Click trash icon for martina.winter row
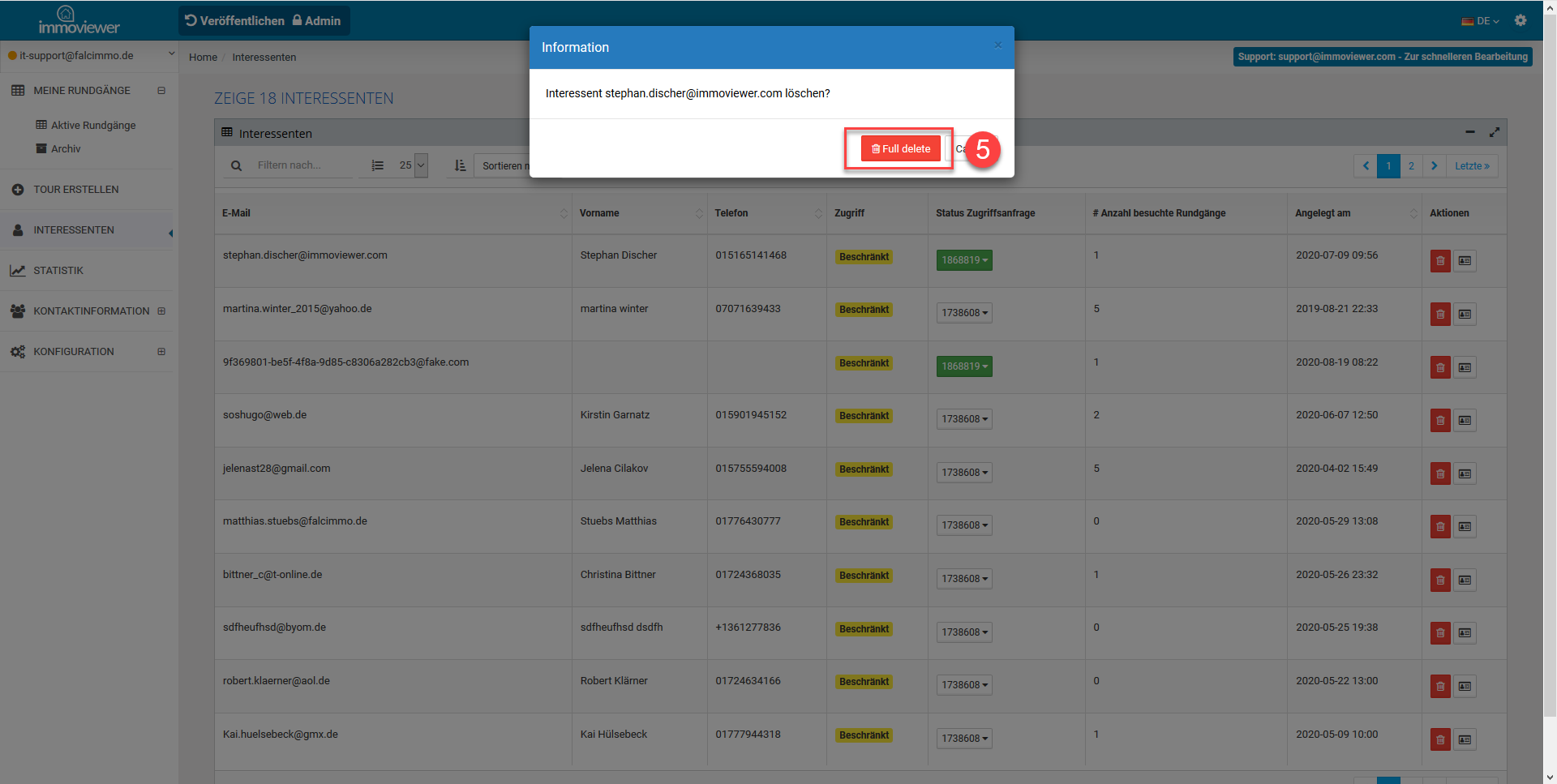The image size is (1557, 784). [x=1439, y=314]
